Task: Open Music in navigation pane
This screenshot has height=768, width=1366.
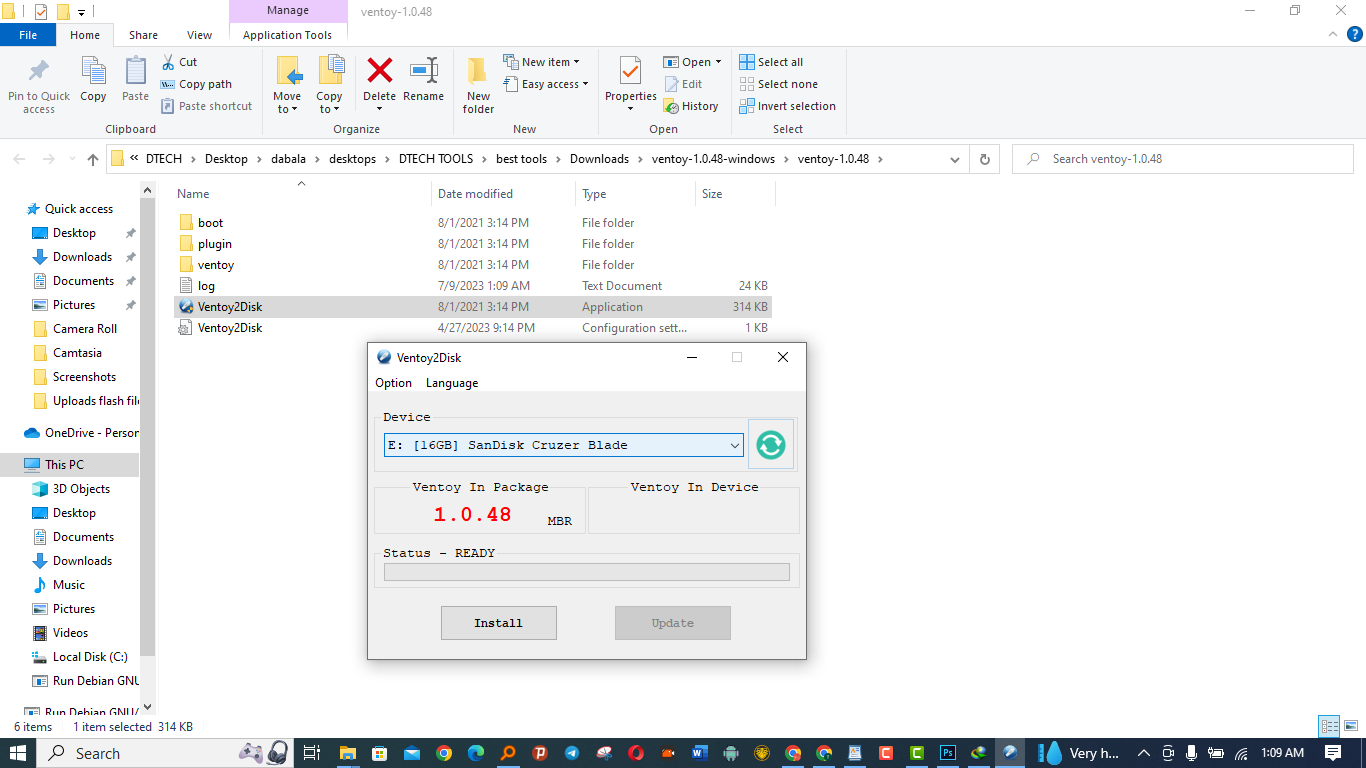Action: click(x=69, y=585)
